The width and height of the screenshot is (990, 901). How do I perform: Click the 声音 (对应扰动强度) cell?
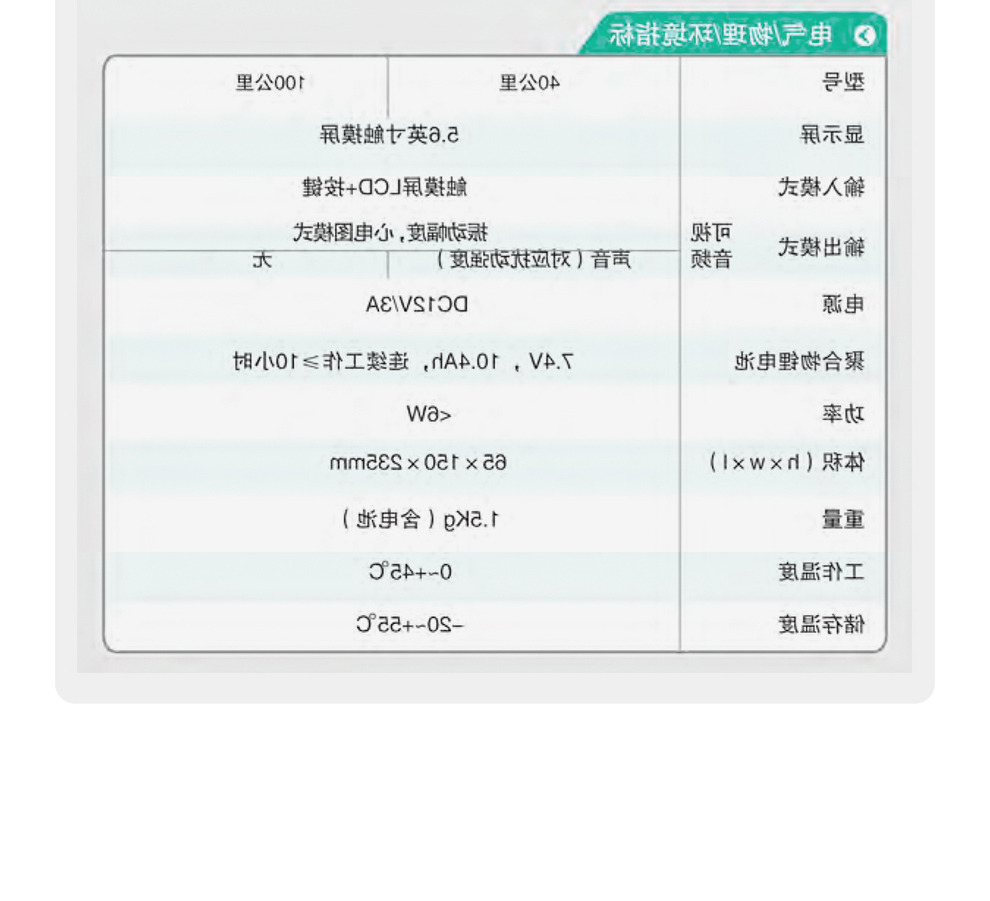(x=533, y=262)
